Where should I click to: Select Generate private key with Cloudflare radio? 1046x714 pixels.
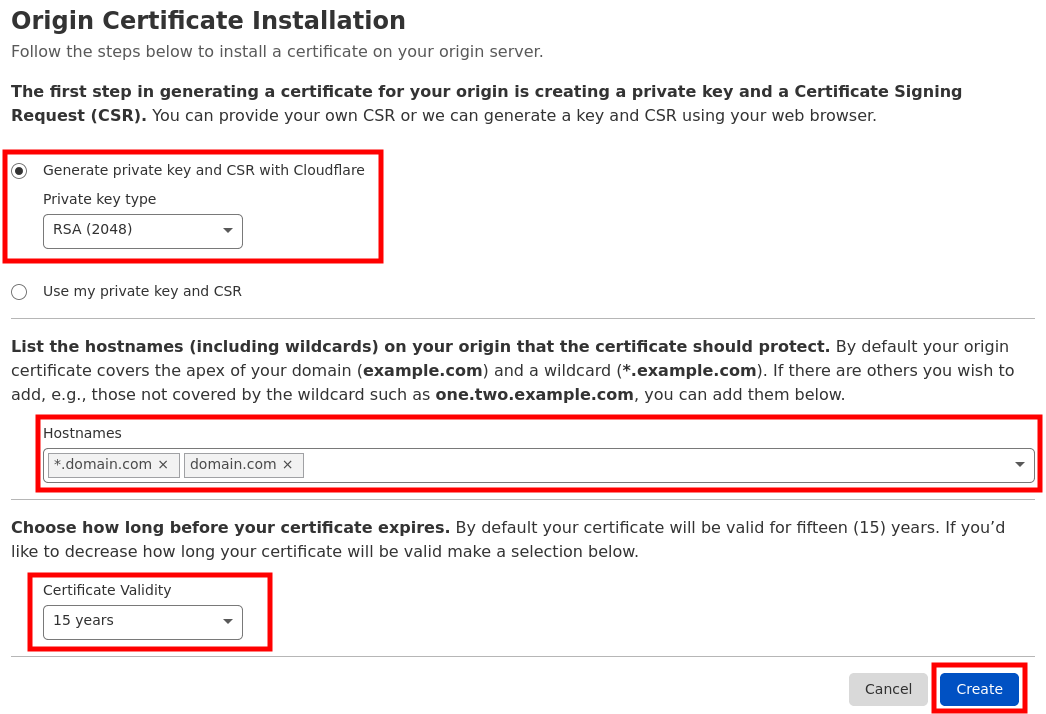(19, 171)
